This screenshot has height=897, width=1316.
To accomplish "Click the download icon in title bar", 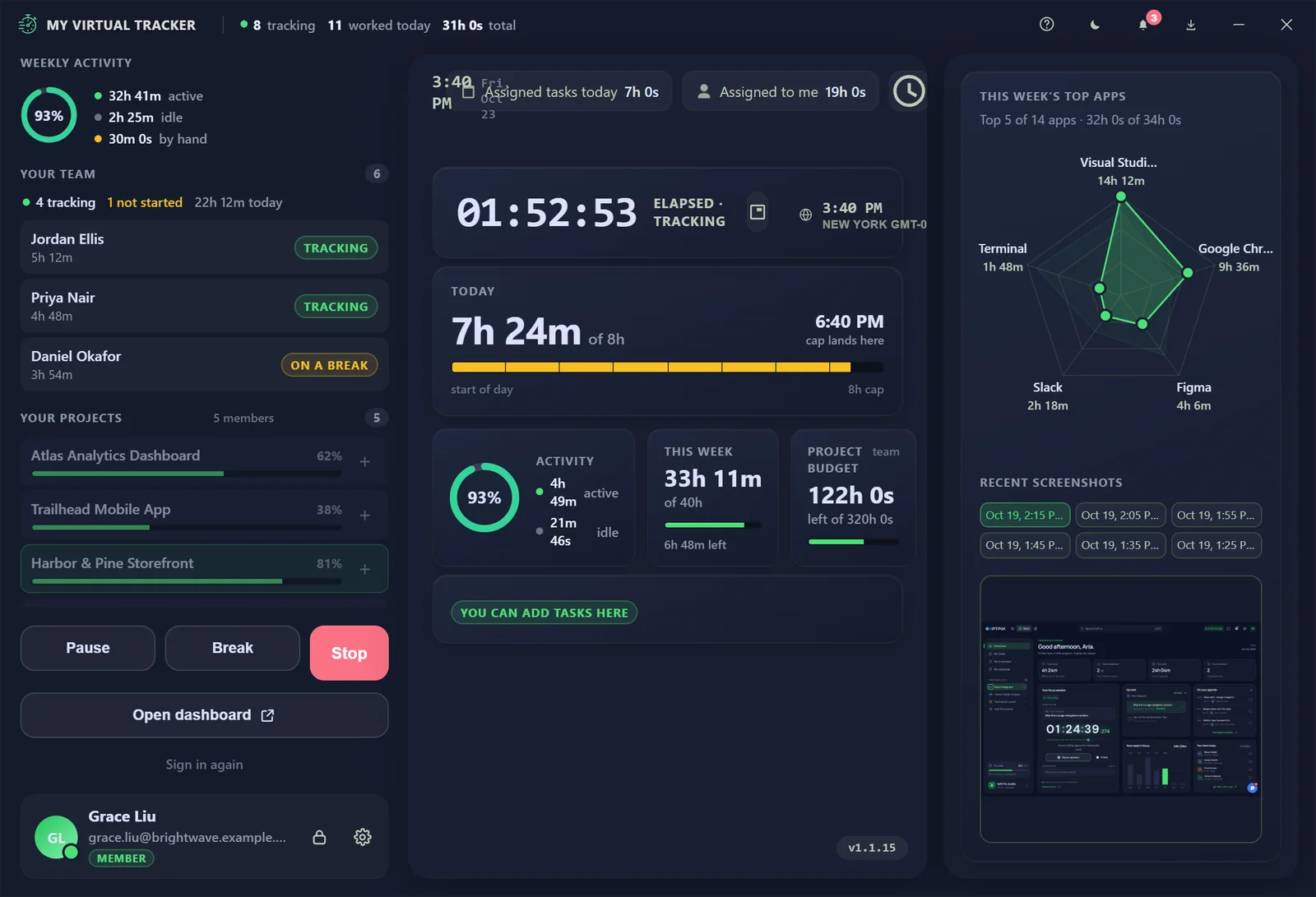I will coord(1190,25).
